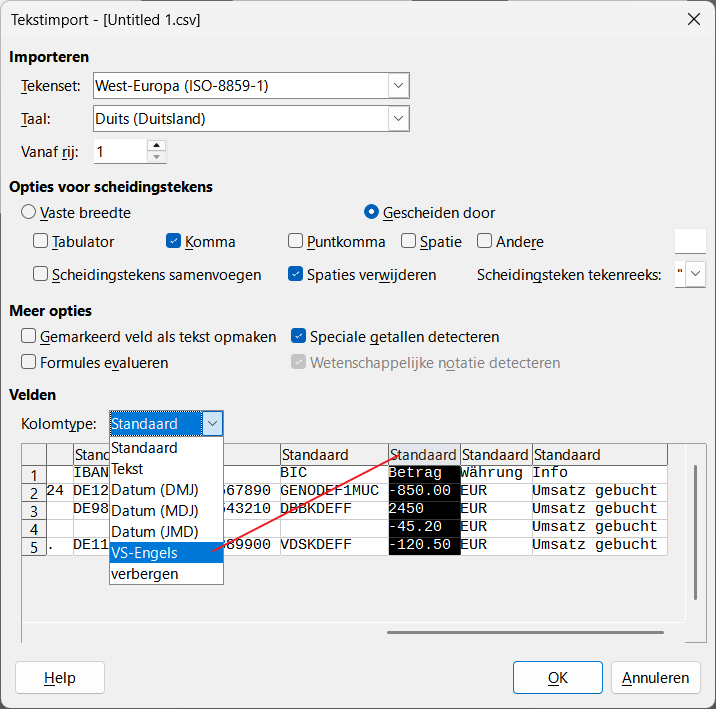The height and width of the screenshot is (709, 716).
Task: Open the Scheidingsteken tekenreeks dropdown arrow
Action: 696,274
